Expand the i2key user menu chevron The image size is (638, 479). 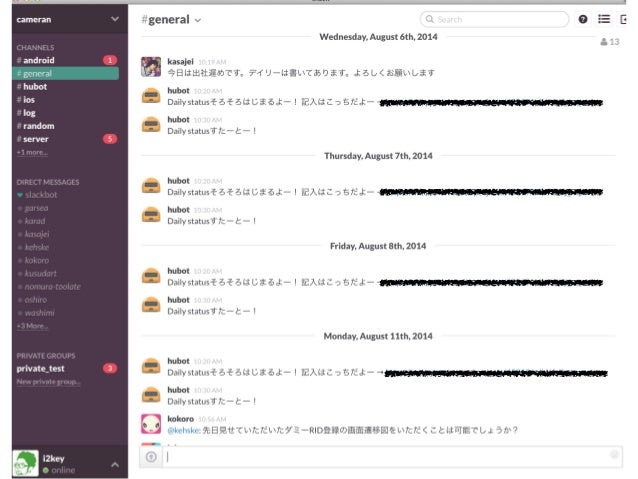coord(115,464)
